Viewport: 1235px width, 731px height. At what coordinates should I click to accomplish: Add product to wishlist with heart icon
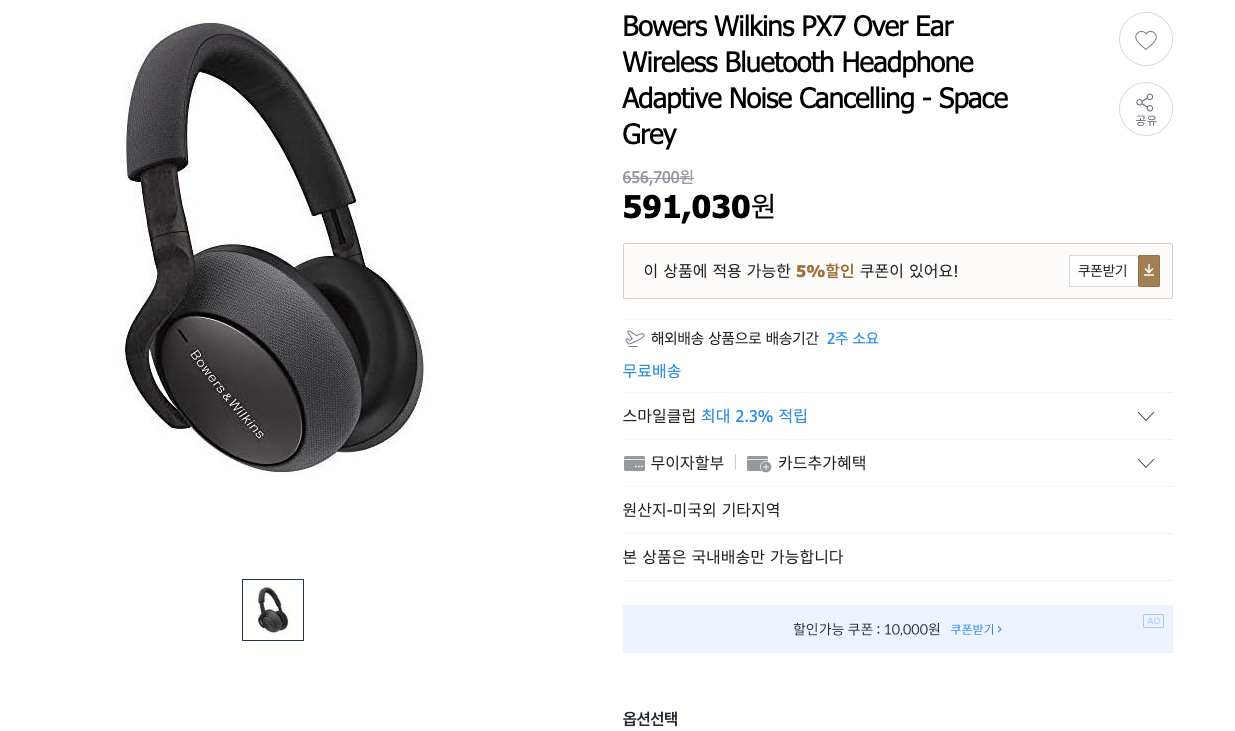[1145, 40]
